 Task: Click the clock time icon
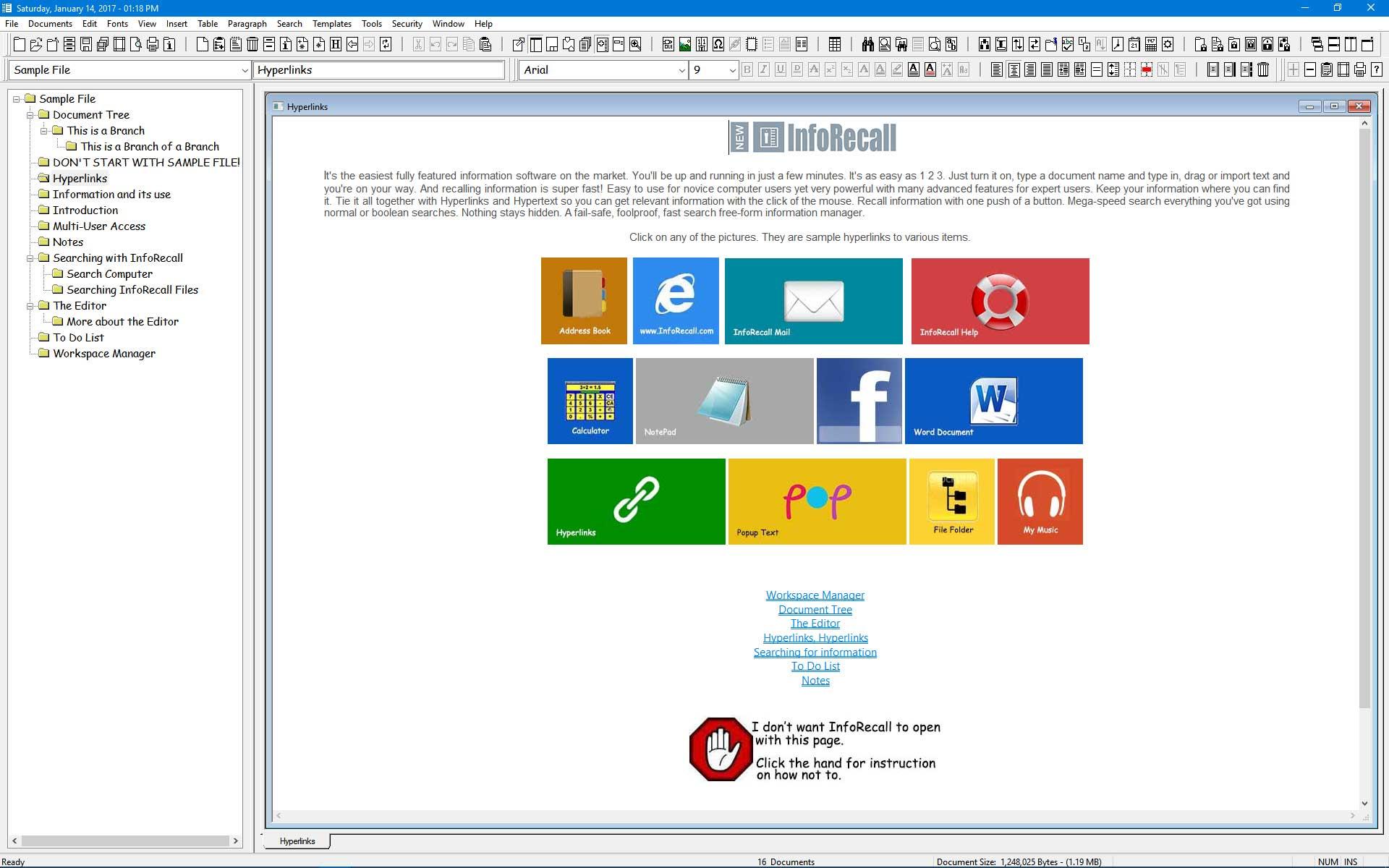(x=1118, y=45)
